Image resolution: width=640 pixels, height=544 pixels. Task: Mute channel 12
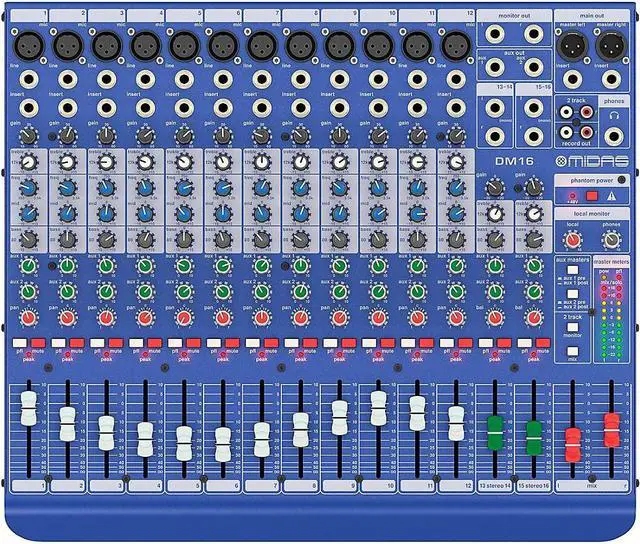pos(465,343)
